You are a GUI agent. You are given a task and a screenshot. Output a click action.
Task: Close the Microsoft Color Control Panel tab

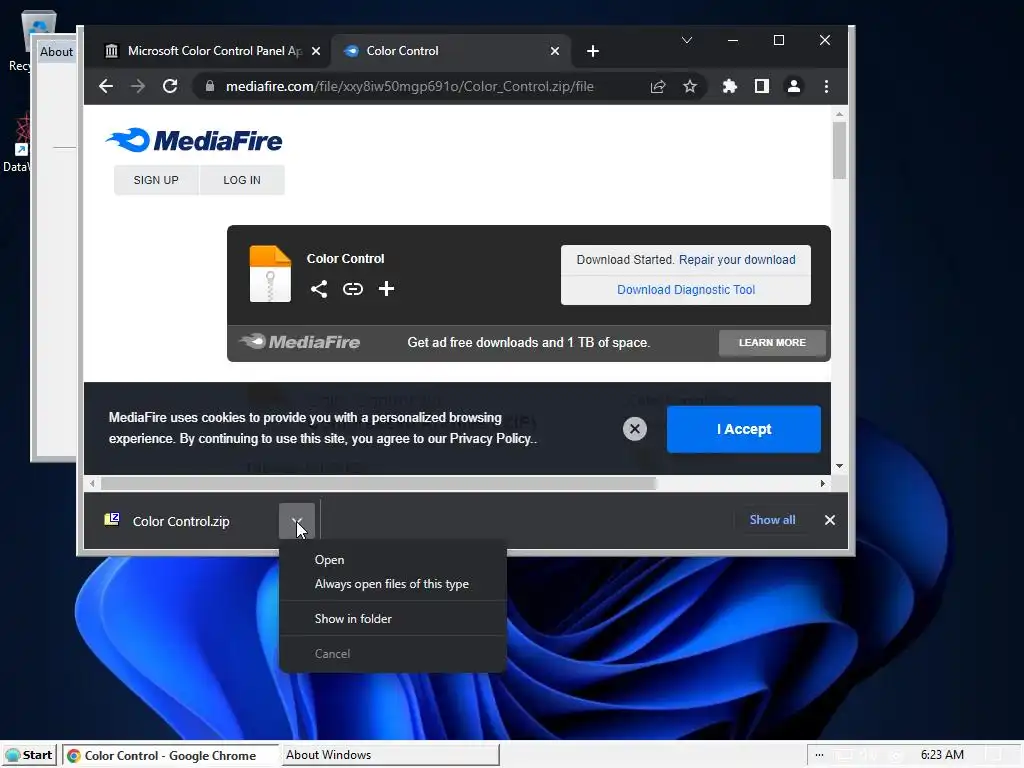tap(316, 51)
